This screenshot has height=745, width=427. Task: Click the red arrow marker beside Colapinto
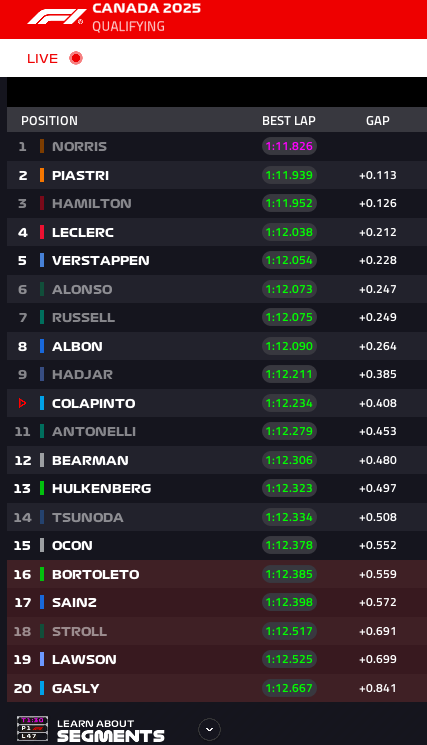(22, 403)
